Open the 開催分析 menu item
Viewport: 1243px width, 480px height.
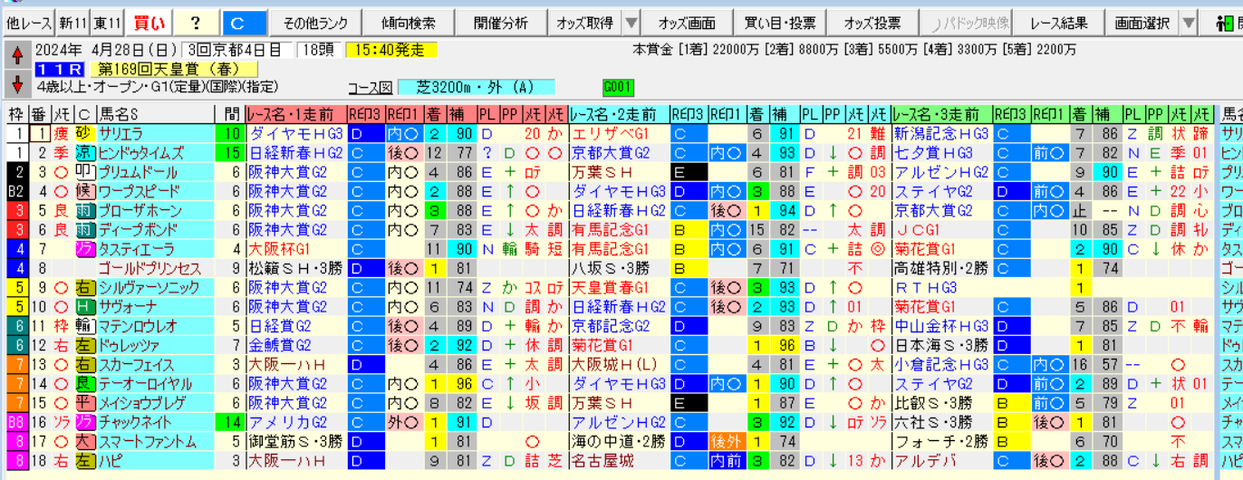[x=501, y=23]
